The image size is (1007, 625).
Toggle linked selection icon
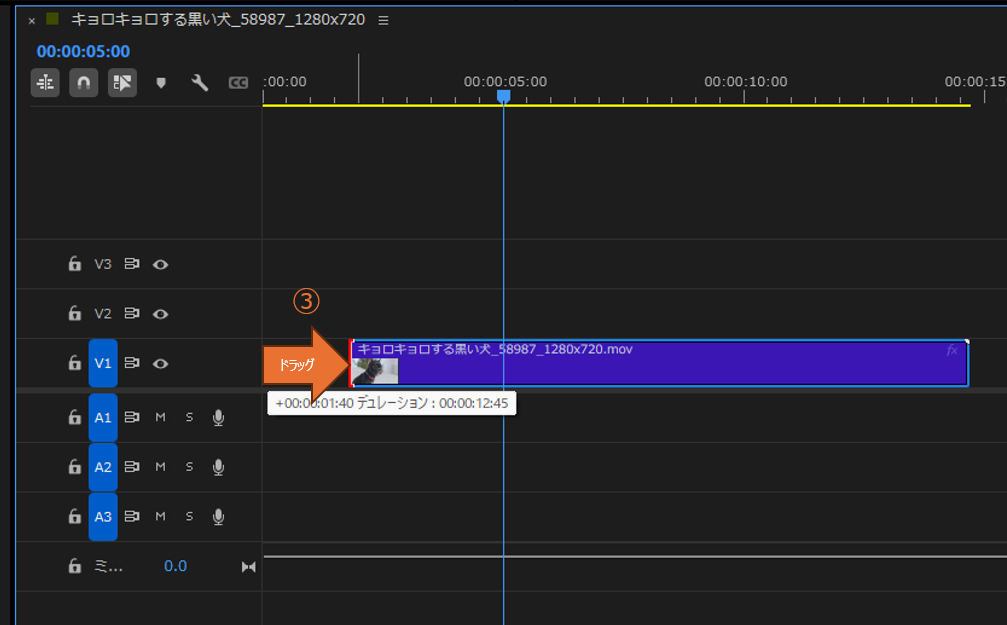tap(122, 83)
